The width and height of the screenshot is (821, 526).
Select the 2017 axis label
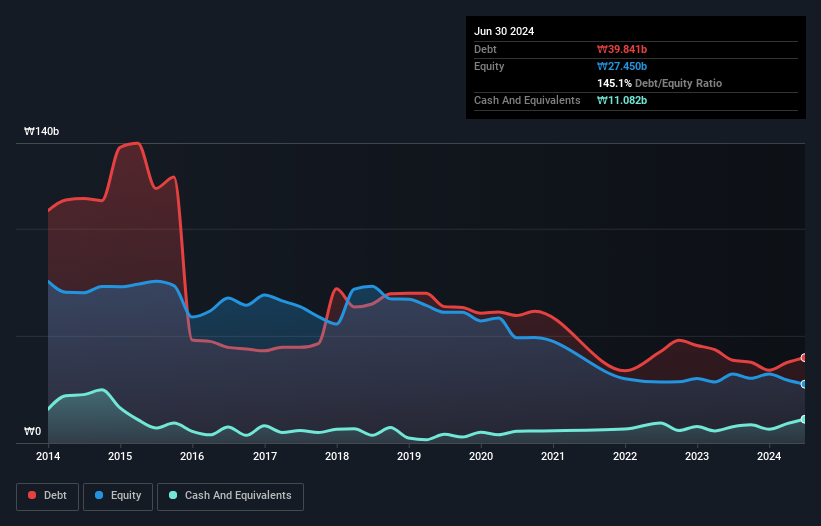264,456
